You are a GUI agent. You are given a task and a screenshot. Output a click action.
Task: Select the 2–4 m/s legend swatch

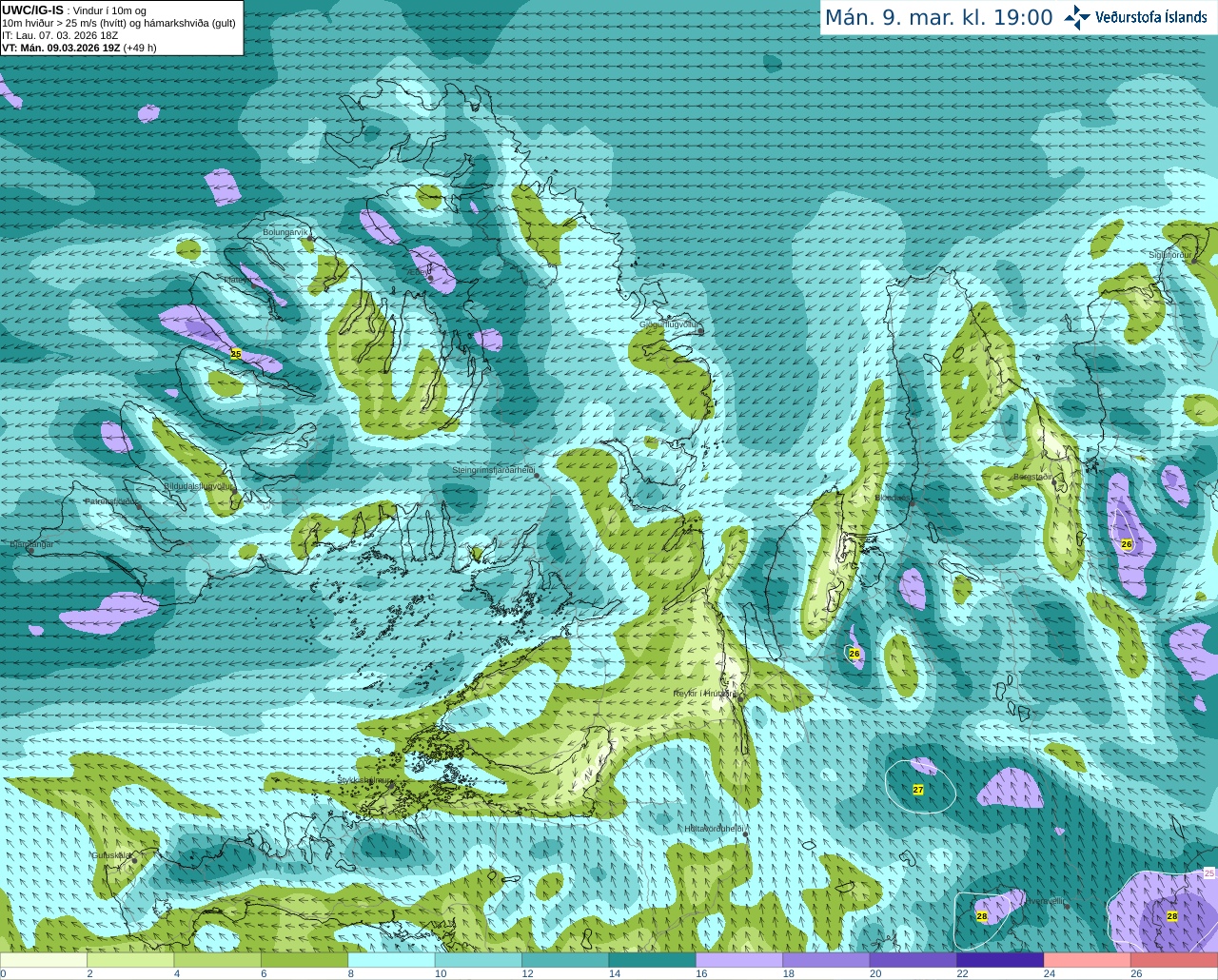[x=130, y=960]
